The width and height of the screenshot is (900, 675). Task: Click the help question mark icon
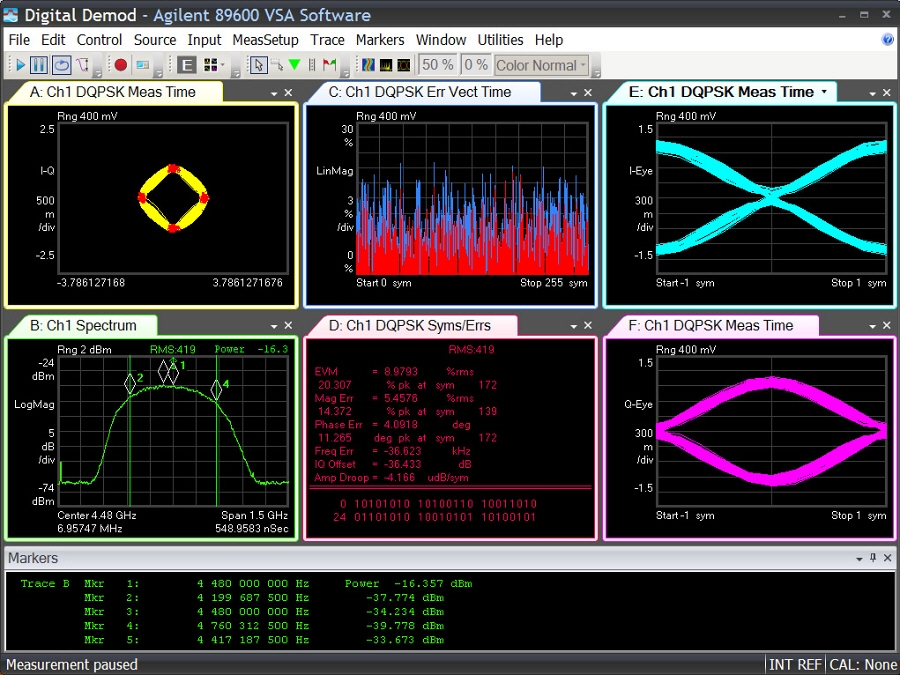tap(887, 40)
